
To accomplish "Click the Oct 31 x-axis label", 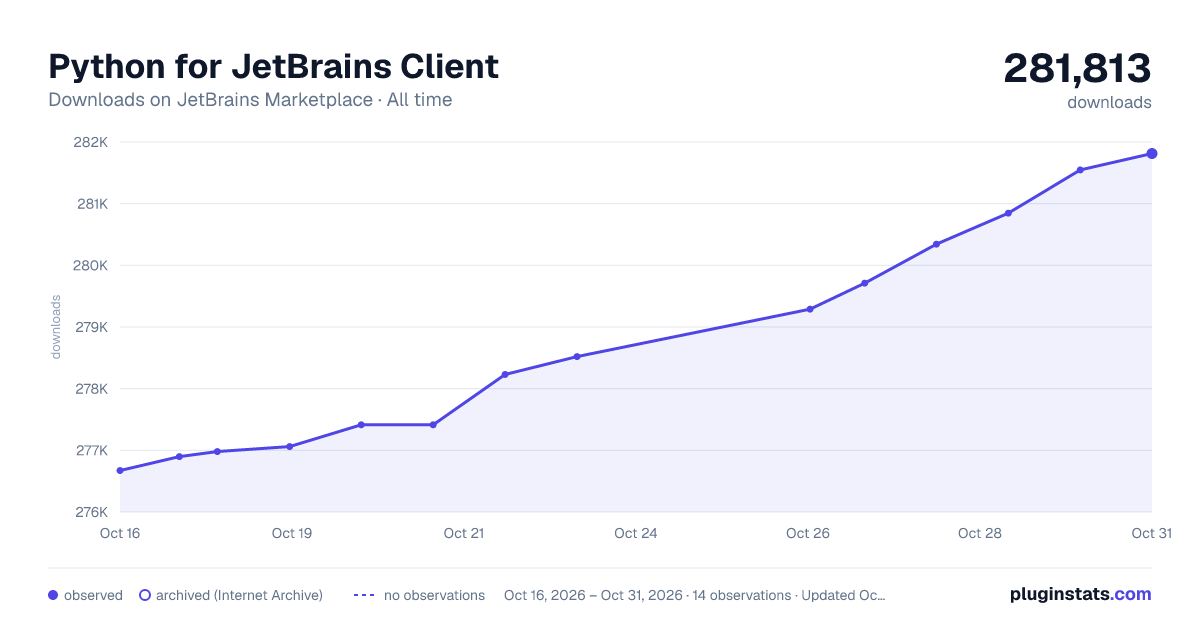I will coord(1151,533).
